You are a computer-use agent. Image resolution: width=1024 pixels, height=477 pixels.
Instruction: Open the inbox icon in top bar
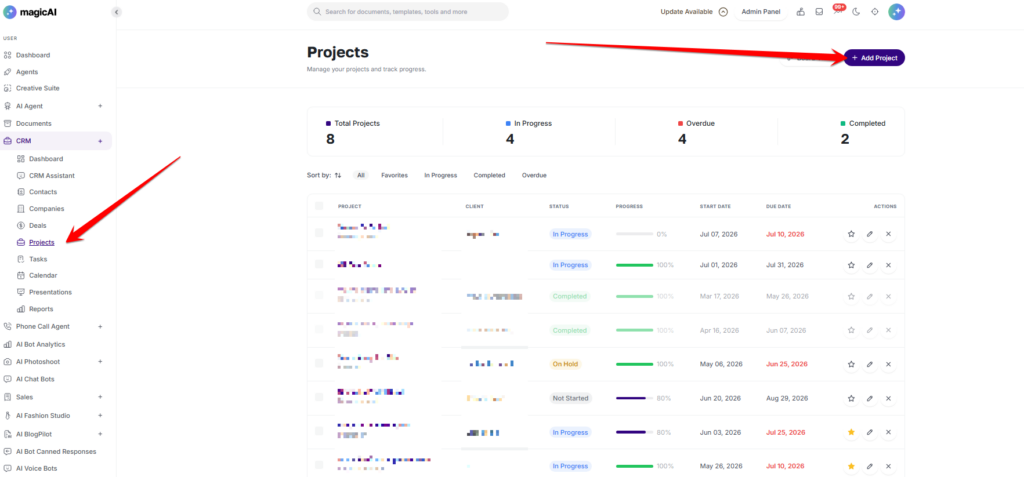[x=819, y=12]
